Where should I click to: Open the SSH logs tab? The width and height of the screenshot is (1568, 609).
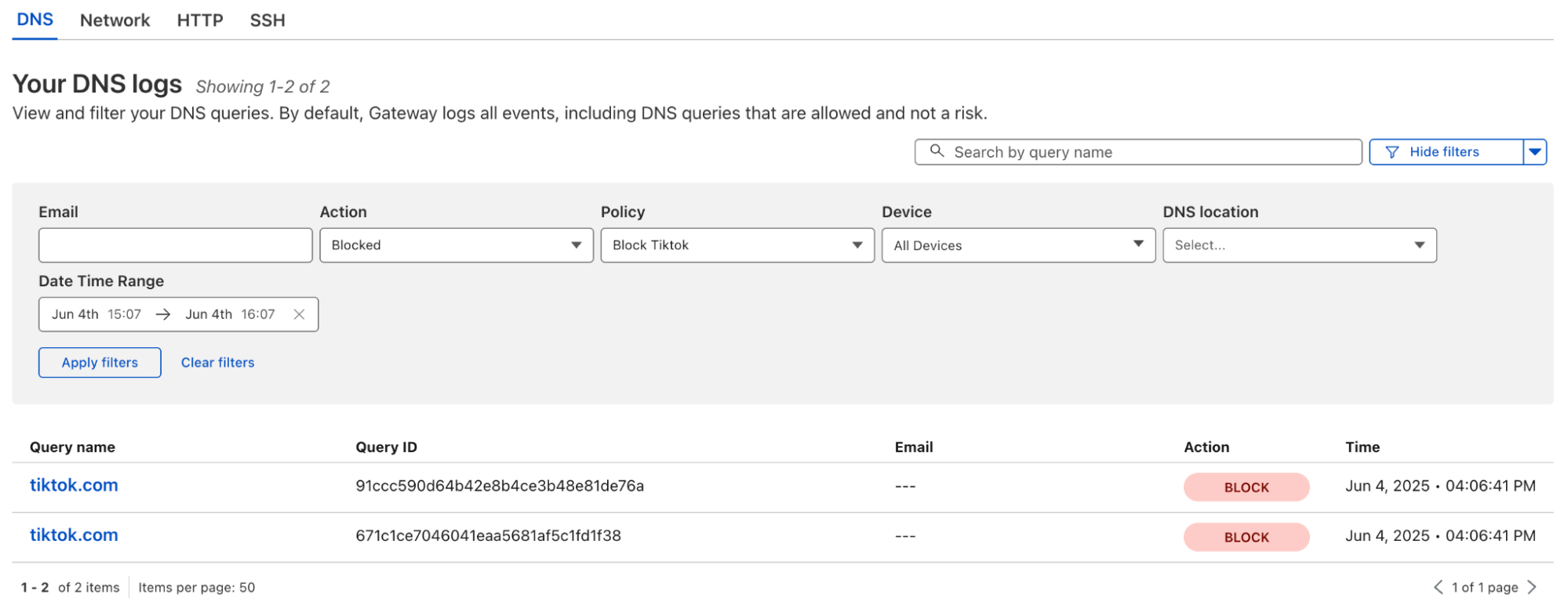pyautogui.click(x=267, y=20)
